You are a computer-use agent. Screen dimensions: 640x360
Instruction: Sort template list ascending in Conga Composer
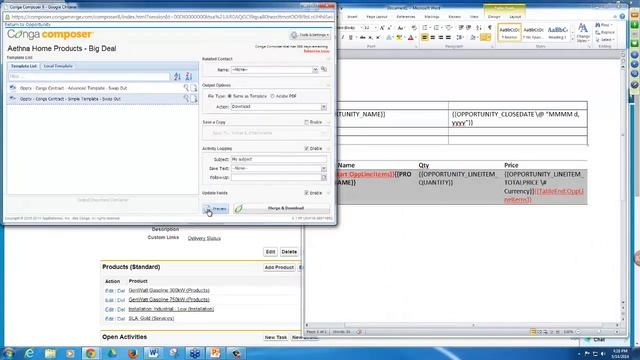point(177,76)
